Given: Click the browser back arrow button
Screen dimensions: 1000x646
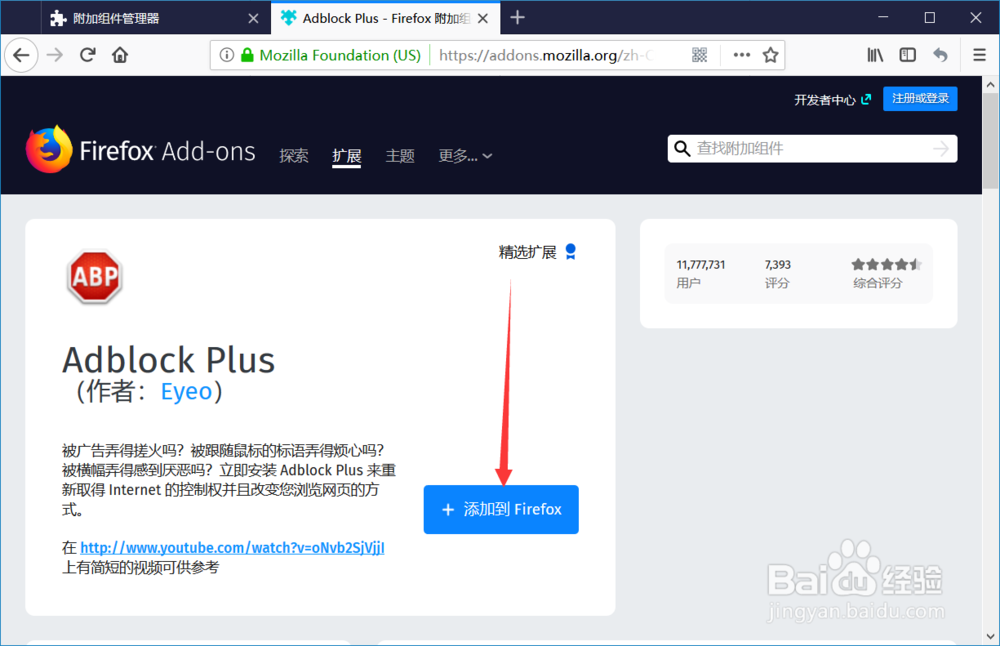Looking at the screenshot, I should click(x=22, y=55).
